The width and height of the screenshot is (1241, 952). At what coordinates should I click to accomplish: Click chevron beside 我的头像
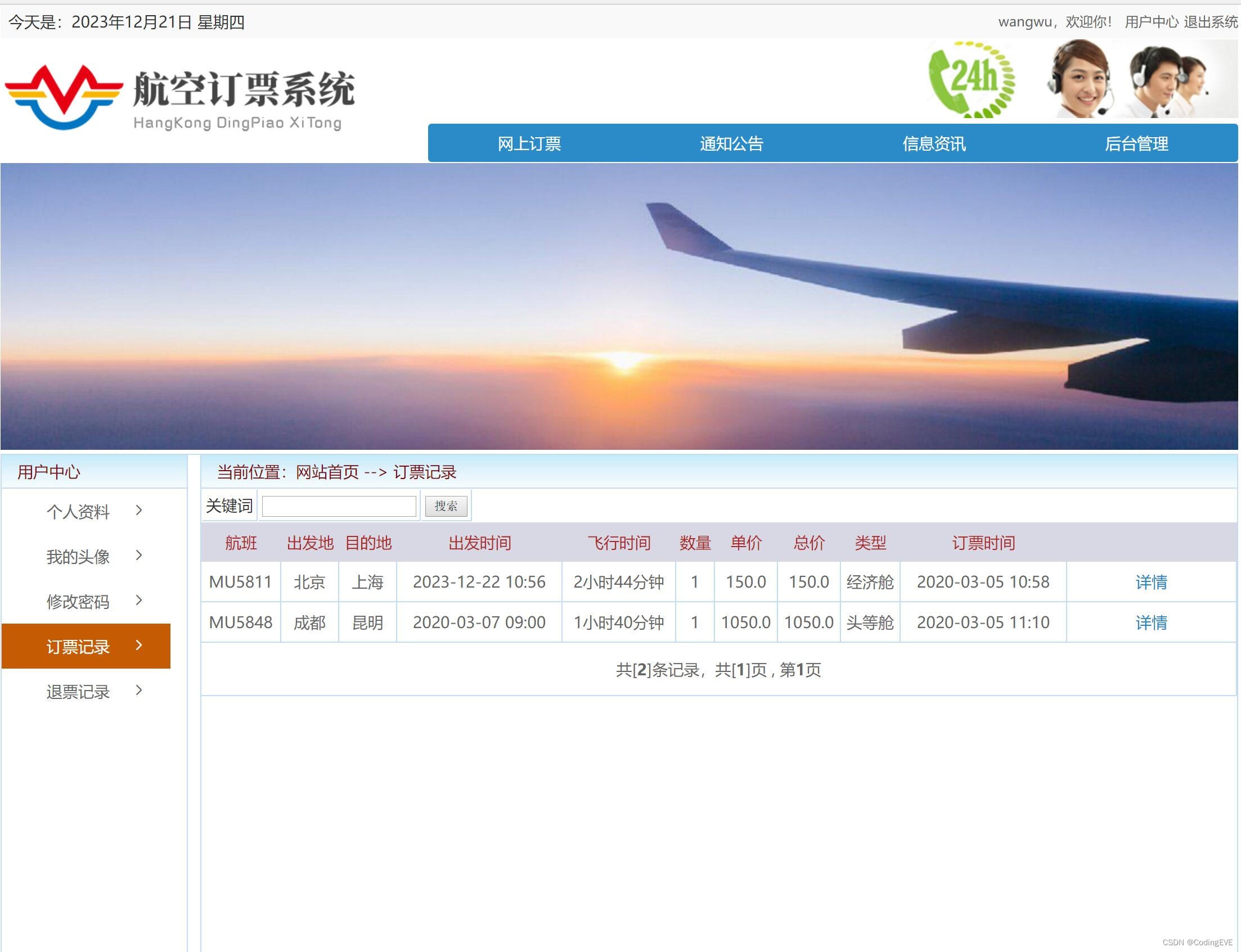coord(139,556)
